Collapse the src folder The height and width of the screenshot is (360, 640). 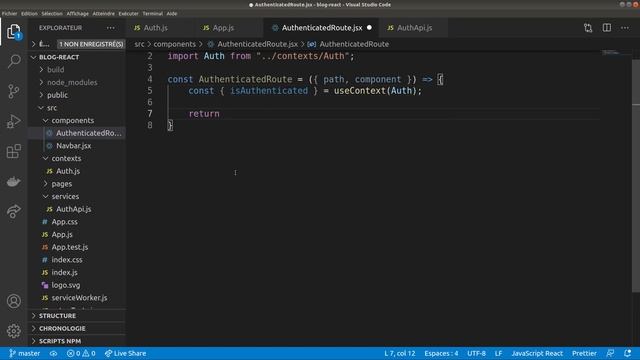pos(77,108)
